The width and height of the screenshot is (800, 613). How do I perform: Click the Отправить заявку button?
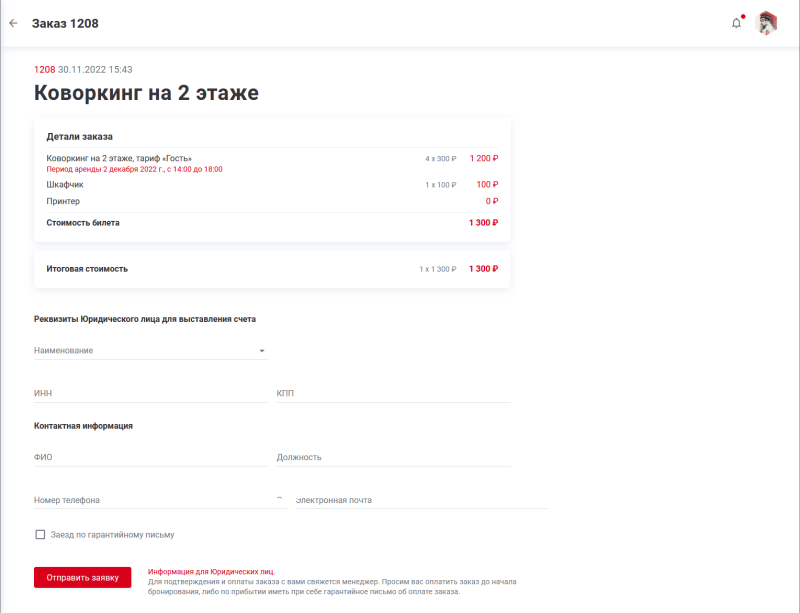[82, 577]
